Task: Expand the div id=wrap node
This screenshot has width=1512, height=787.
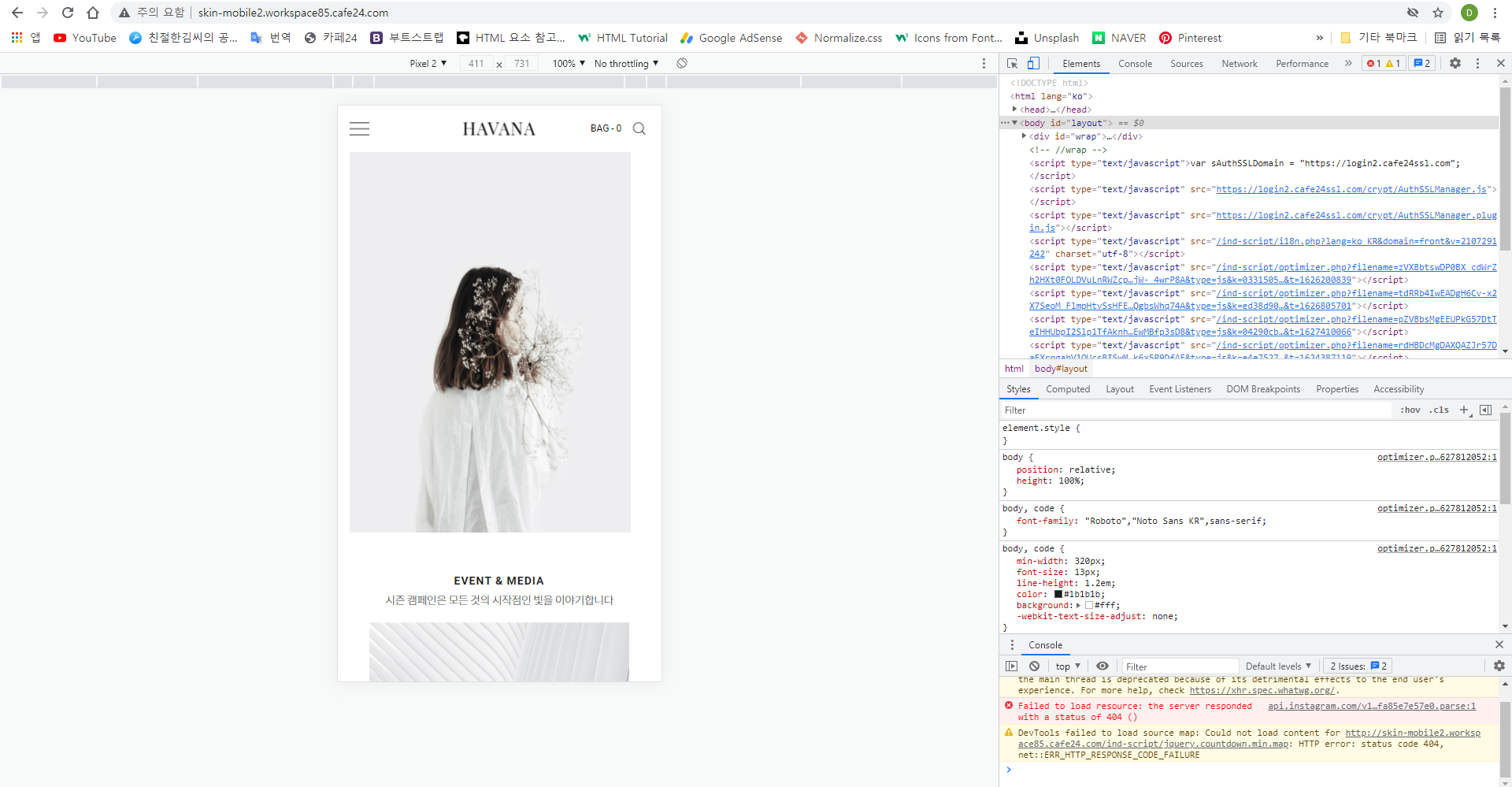Action: tap(1024, 136)
